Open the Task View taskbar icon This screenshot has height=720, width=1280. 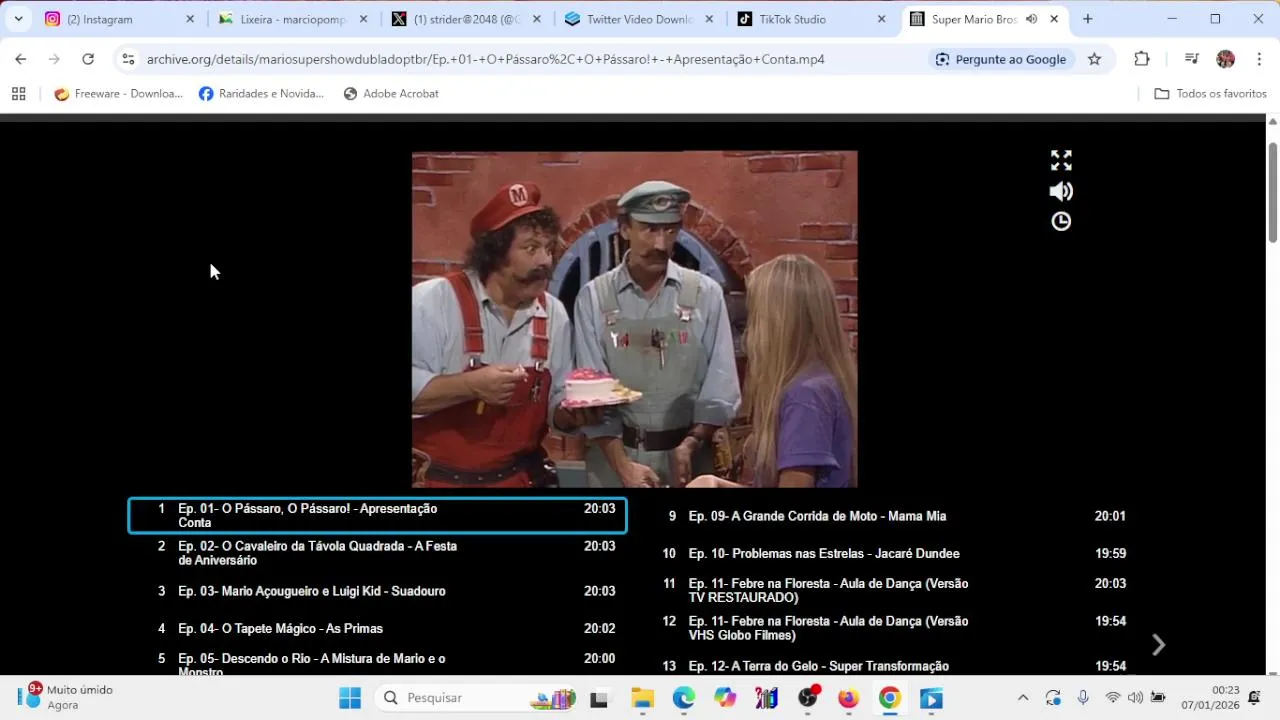pyautogui.click(x=599, y=698)
